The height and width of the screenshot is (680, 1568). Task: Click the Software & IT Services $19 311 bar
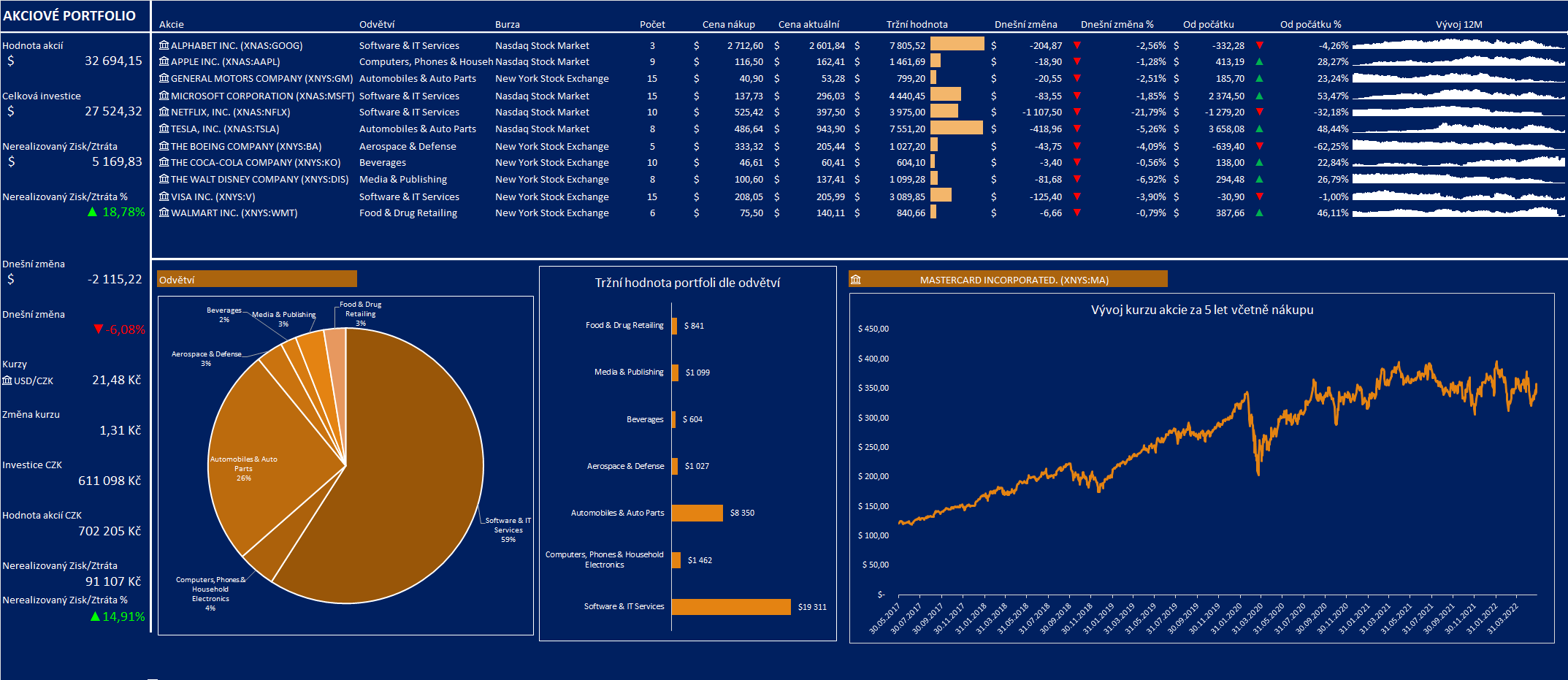tap(731, 607)
